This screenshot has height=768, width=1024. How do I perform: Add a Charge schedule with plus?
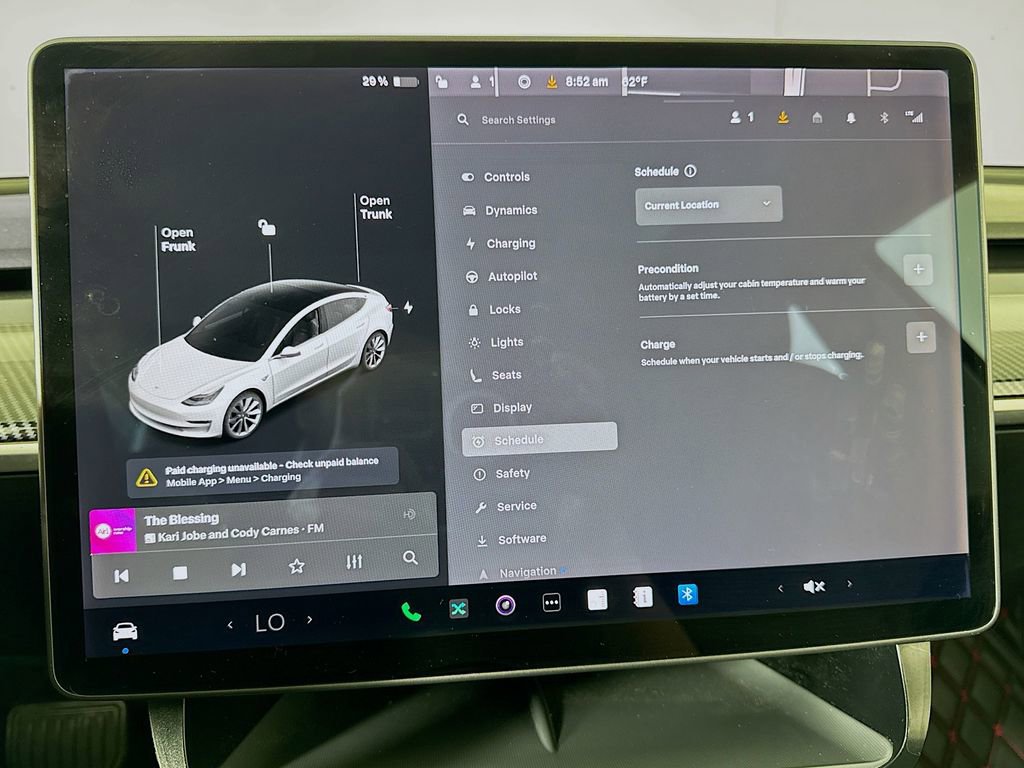pyautogui.click(x=921, y=338)
